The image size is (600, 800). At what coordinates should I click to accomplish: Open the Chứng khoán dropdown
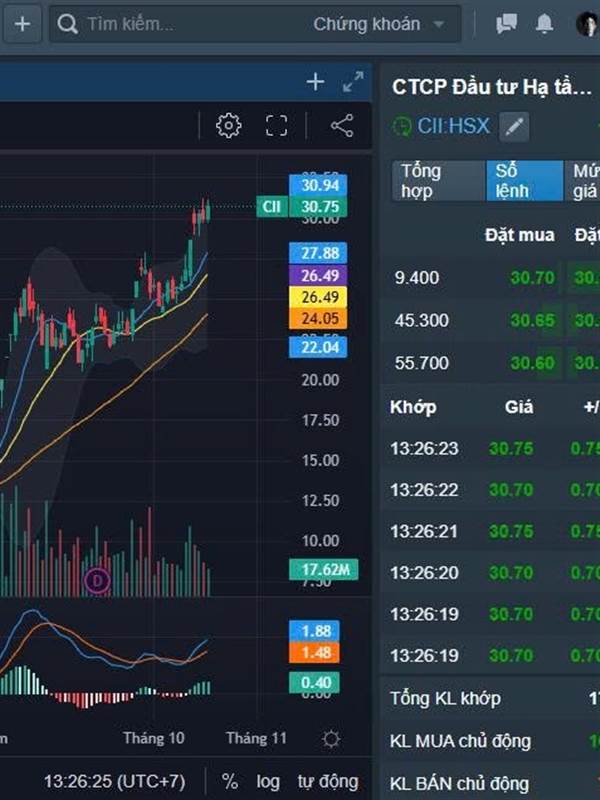coord(378,24)
